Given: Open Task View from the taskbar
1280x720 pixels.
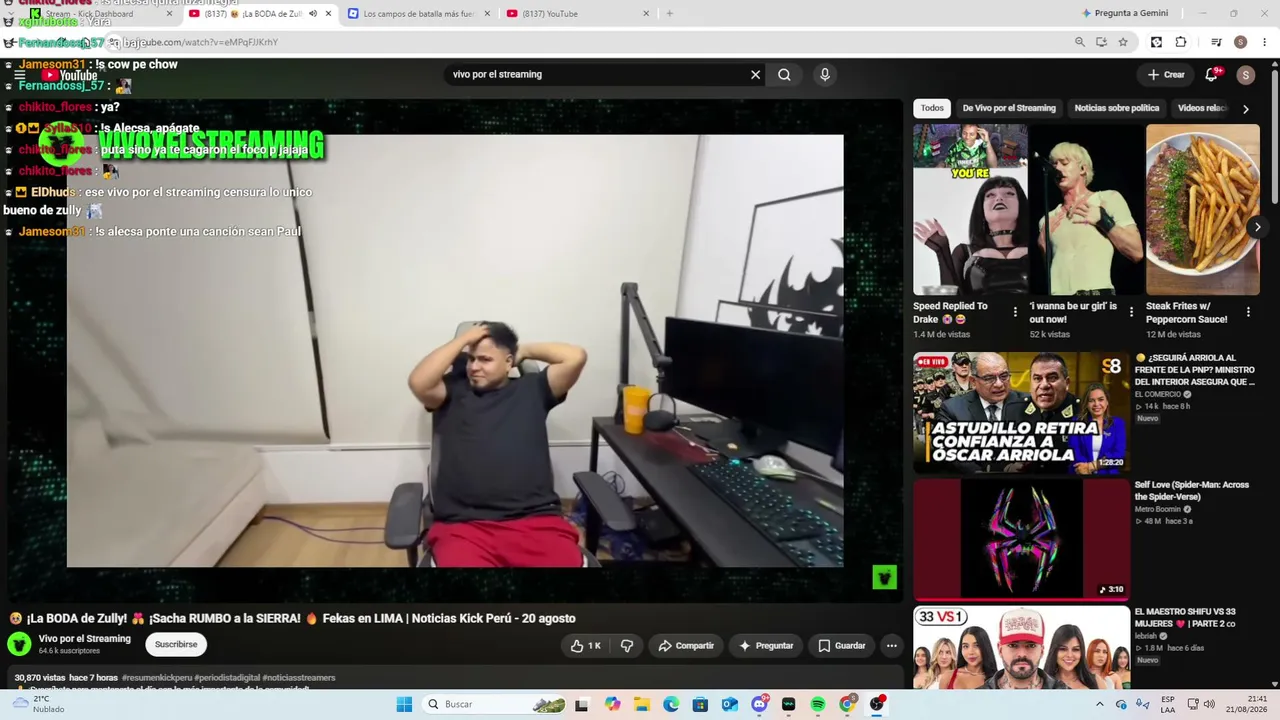Looking at the screenshot, I should click(x=582, y=704).
